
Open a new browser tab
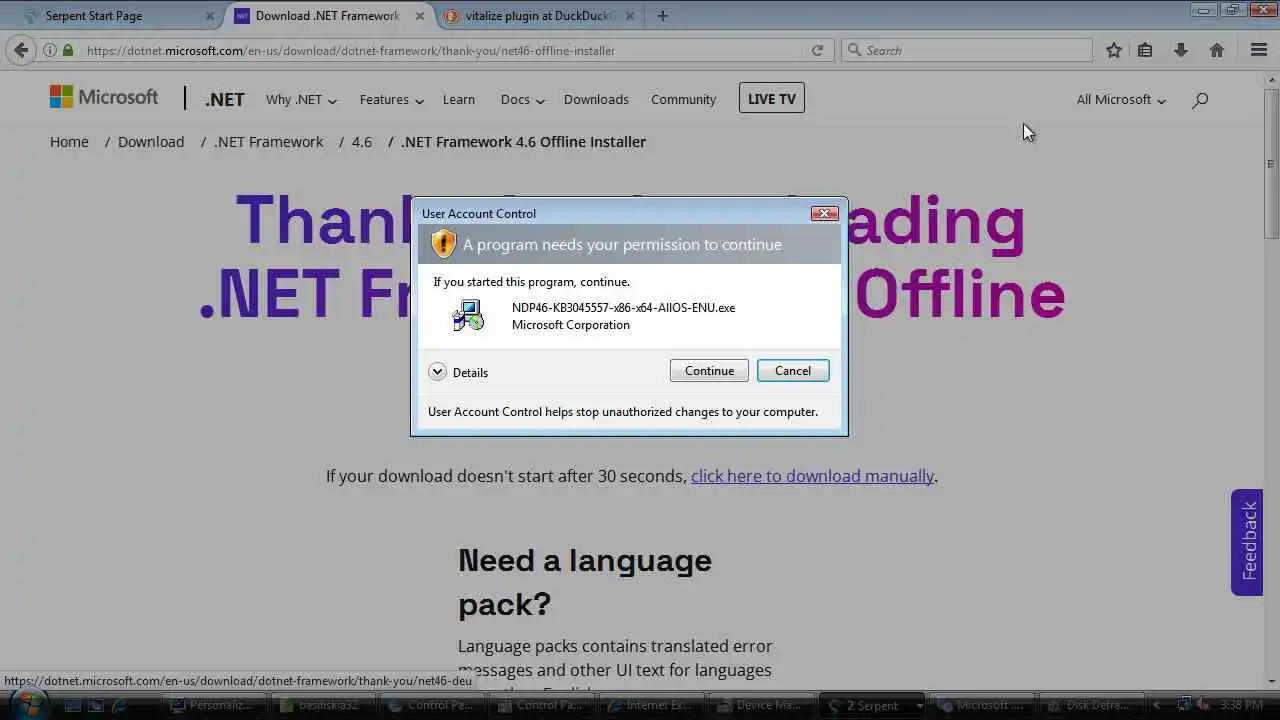coord(662,16)
